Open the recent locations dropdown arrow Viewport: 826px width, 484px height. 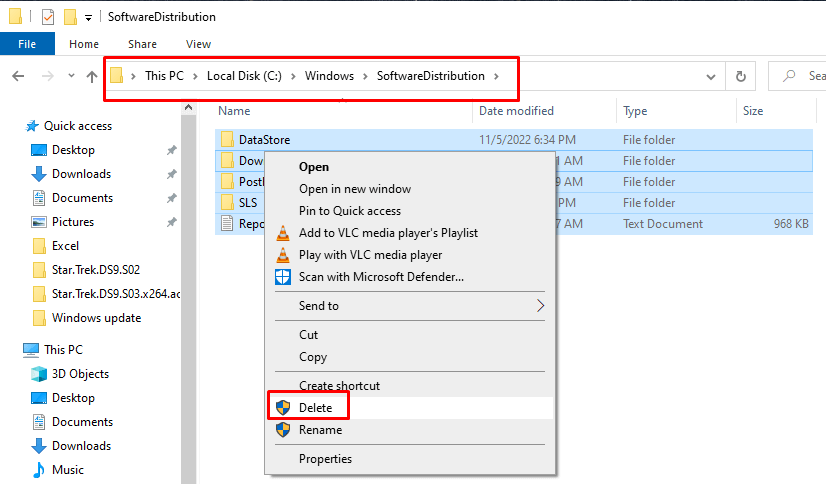click(71, 77)
